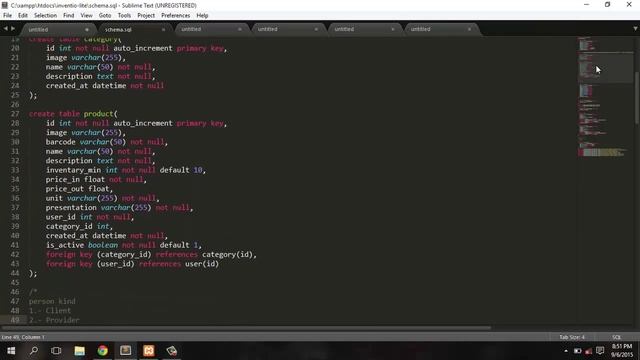Click line number 44 in the gutter

[15, 273]
